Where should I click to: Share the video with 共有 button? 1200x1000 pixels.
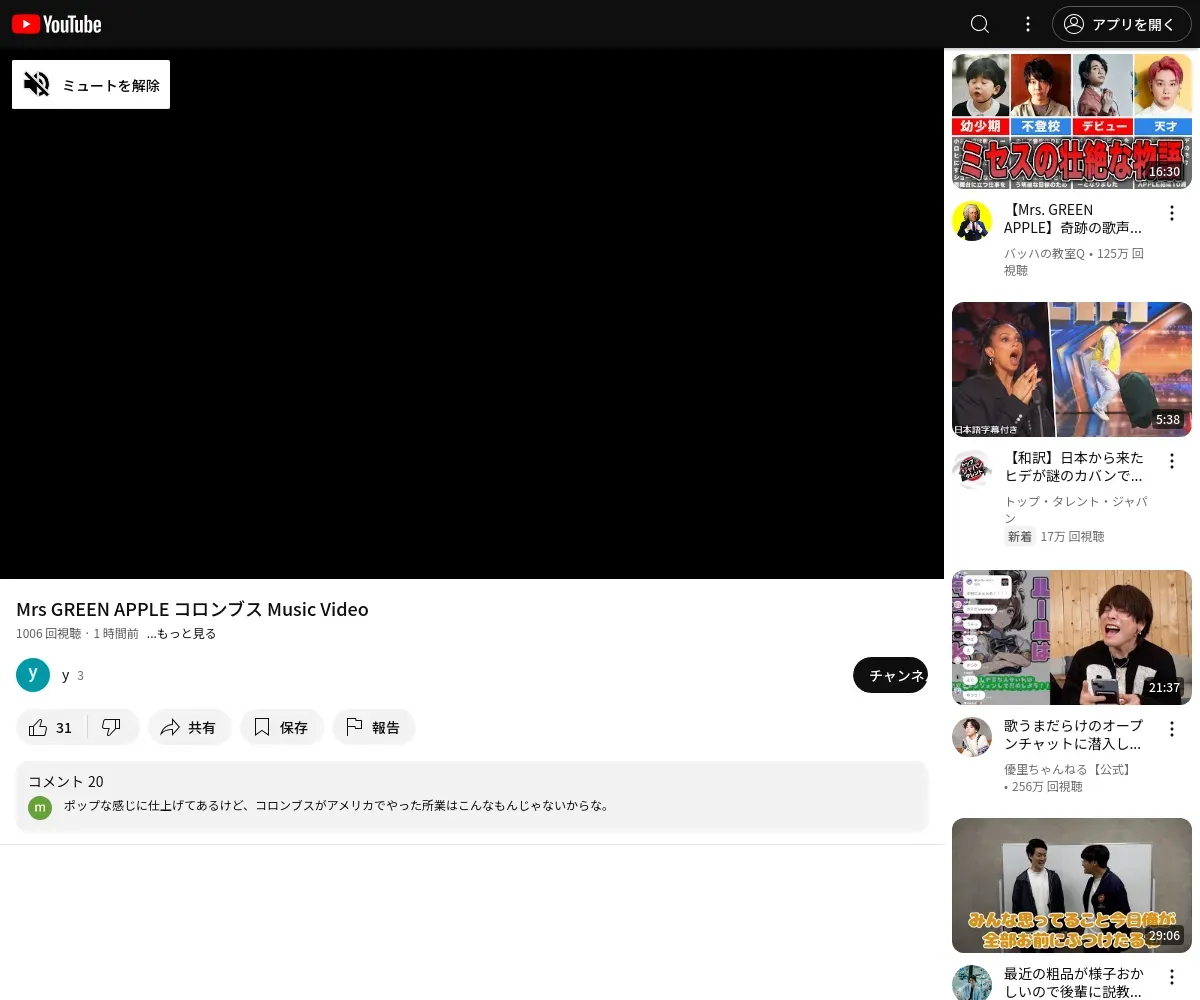(x=190, y=727)
